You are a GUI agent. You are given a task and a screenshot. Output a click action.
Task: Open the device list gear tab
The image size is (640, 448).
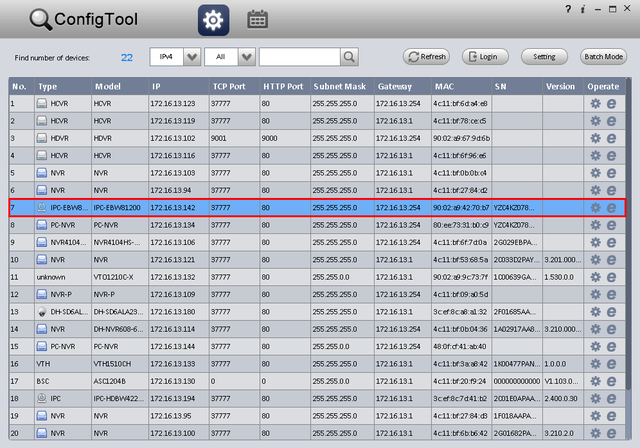(214, 19)
